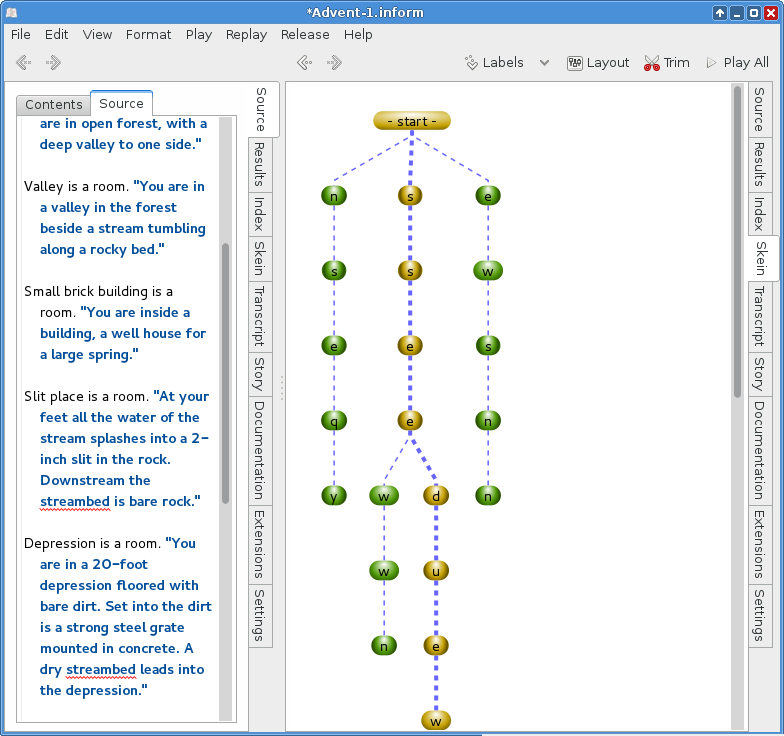Viewport: 784px width, 736px height.
Task: Click source text scrollbar thumb
Action: (226, 373)
